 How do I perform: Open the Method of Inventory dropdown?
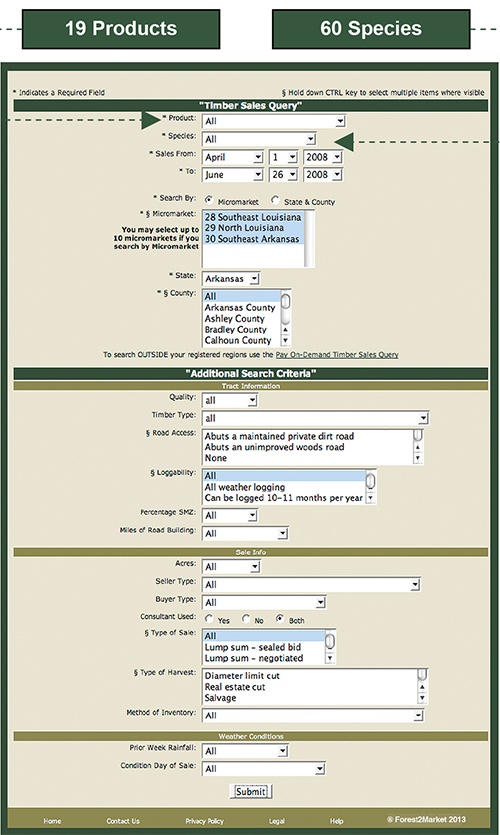click(x=313, y=715)
